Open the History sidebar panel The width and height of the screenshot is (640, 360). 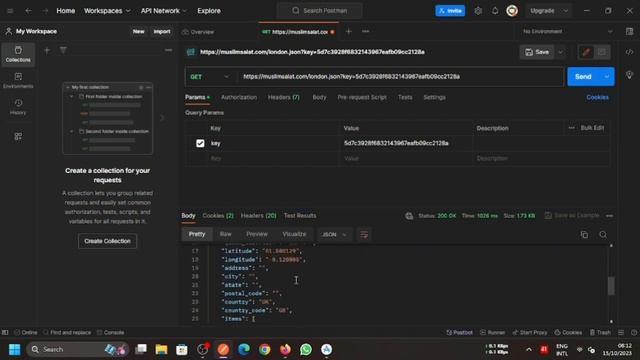tap(18, 107)
